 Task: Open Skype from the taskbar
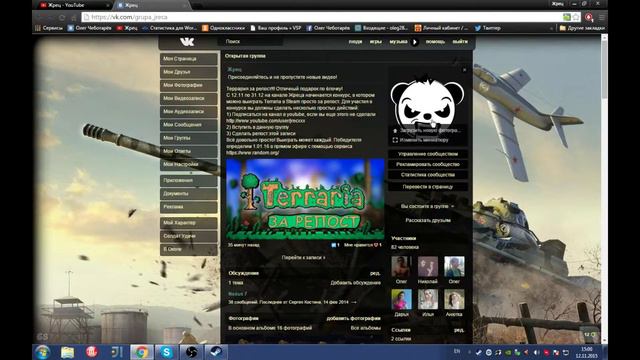[167, 352]
